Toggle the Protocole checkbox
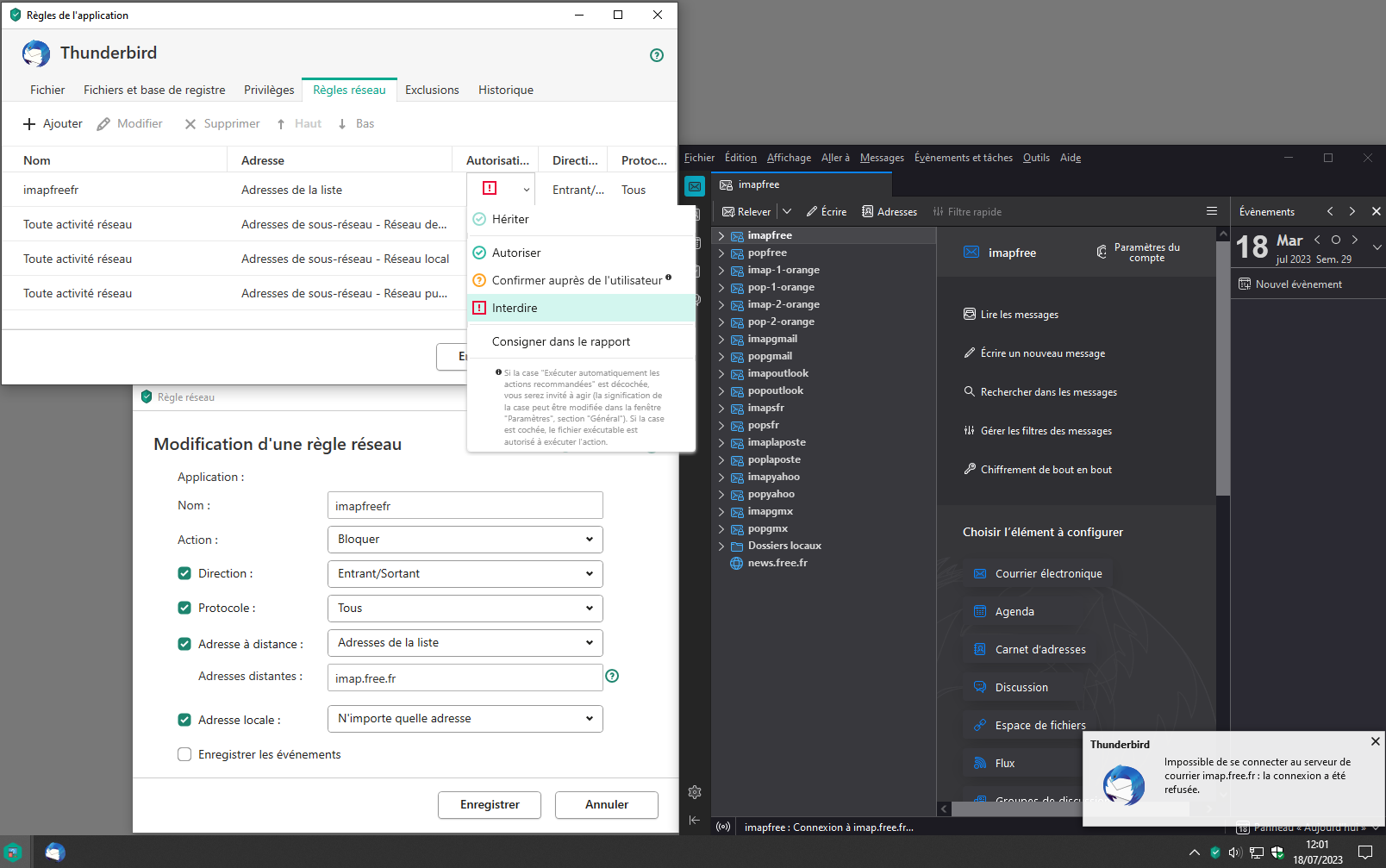Screen dimensions: 1386x868 (x=184, y=608)
